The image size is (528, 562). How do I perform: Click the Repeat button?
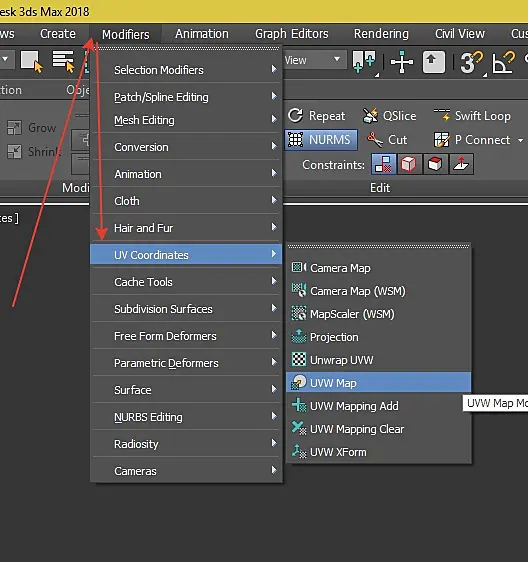(316, 116)
